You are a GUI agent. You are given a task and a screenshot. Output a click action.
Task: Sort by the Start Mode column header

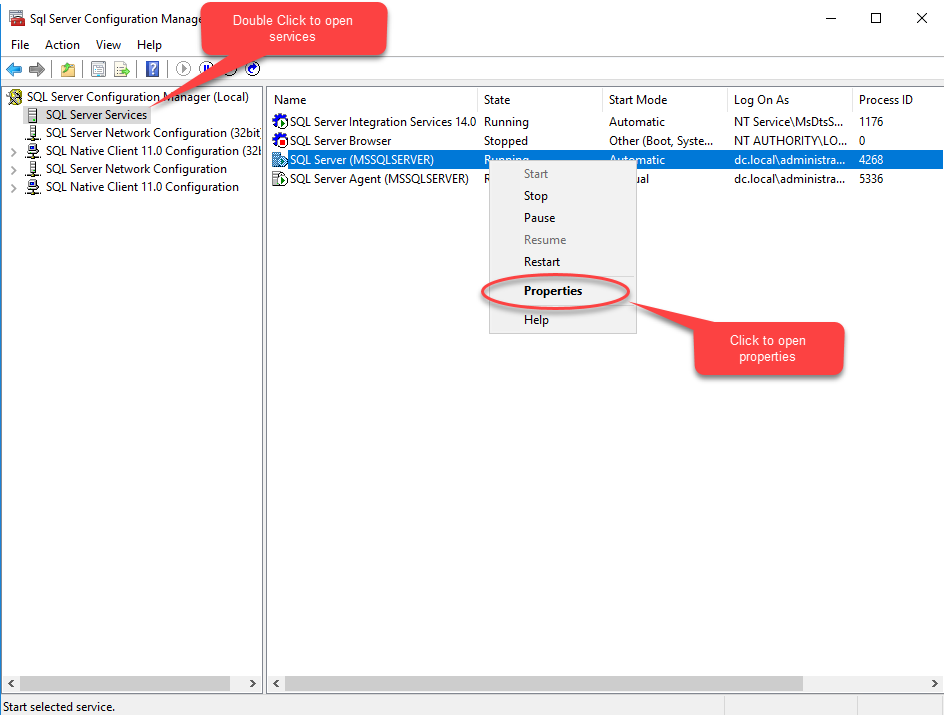tap(665, 100)
